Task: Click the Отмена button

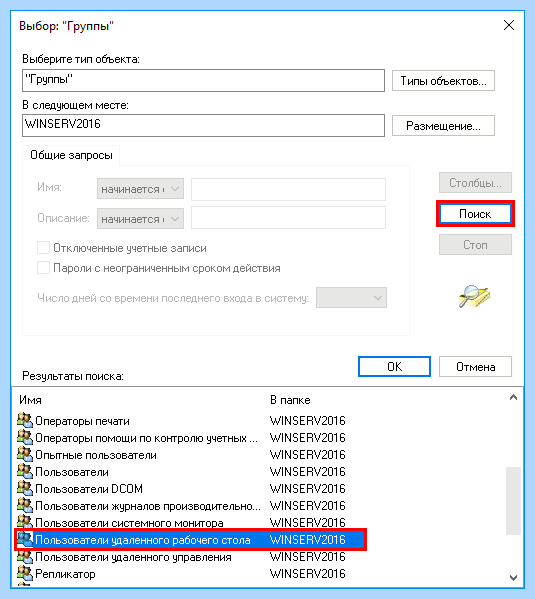Action: pos(475,367)
